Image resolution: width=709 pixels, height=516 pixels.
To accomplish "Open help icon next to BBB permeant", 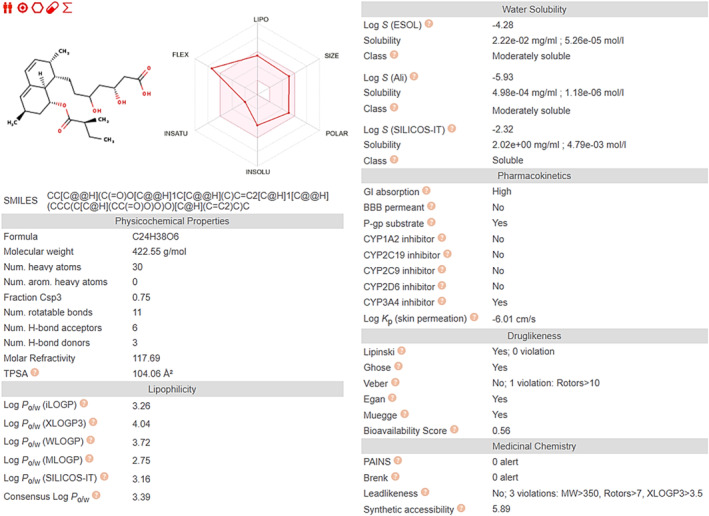I will [x=429, y=205].
